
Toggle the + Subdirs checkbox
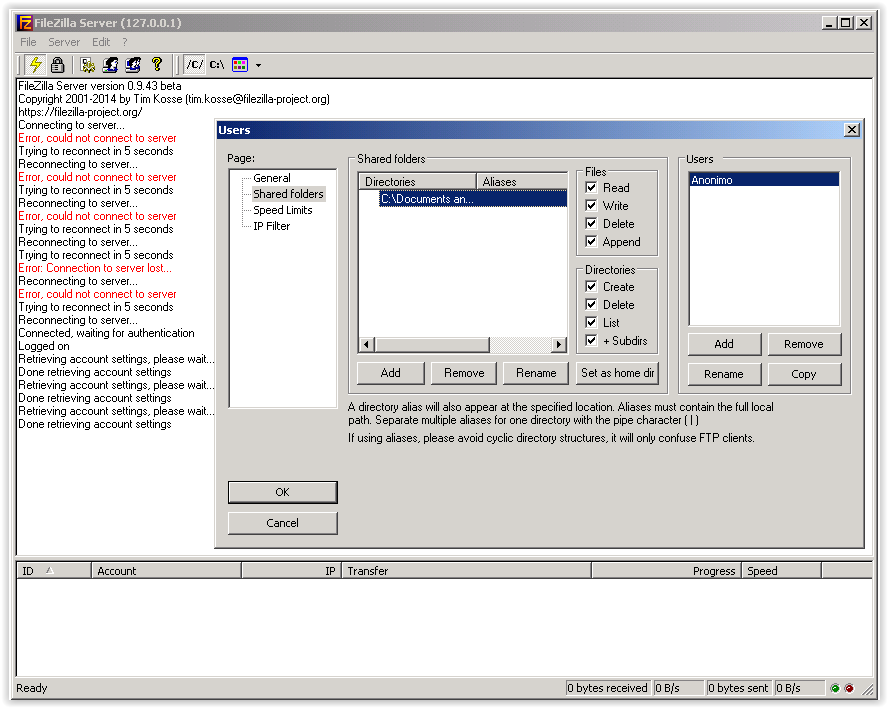[591, 341]
